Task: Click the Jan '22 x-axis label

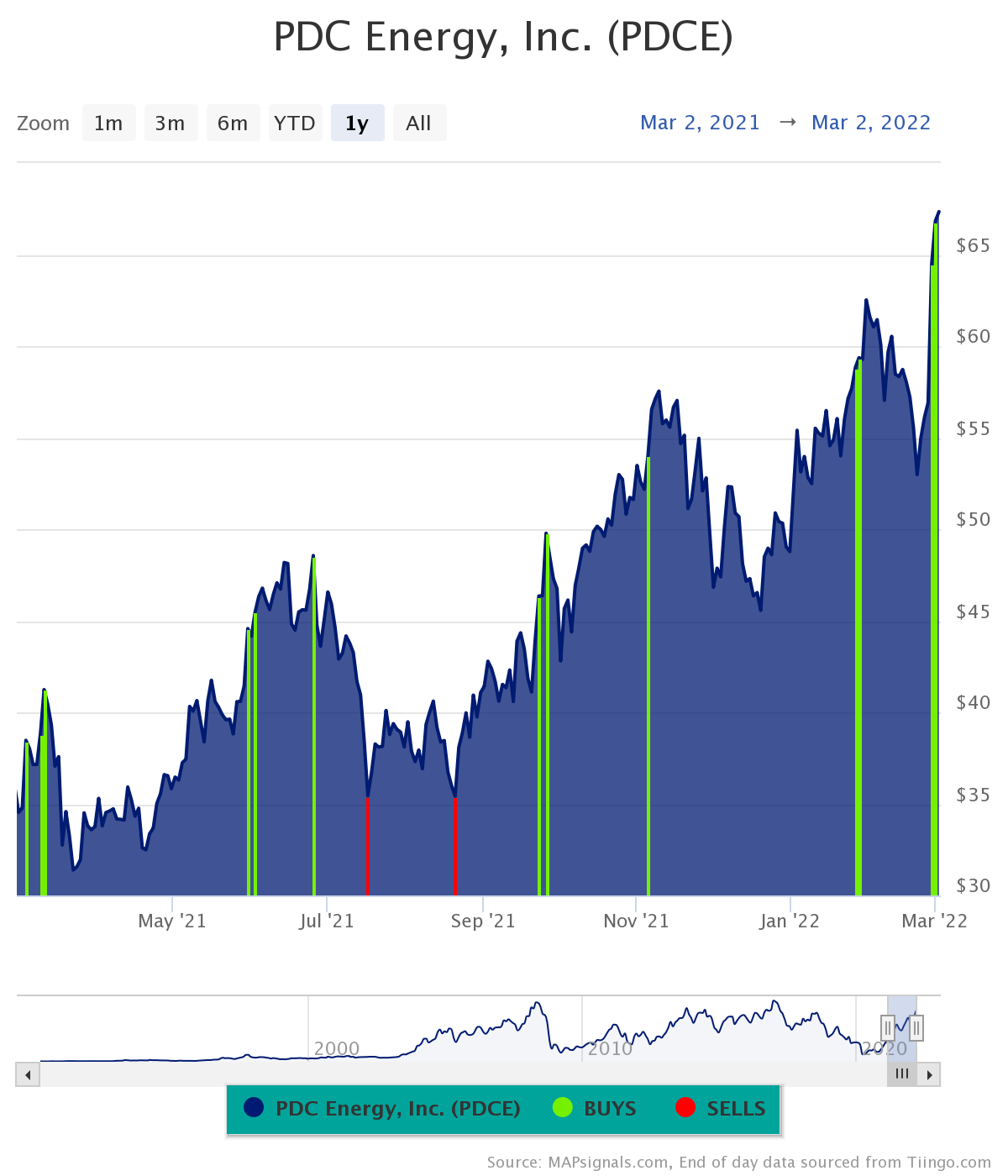Action: pyautogui.click(x=790, y=921)
